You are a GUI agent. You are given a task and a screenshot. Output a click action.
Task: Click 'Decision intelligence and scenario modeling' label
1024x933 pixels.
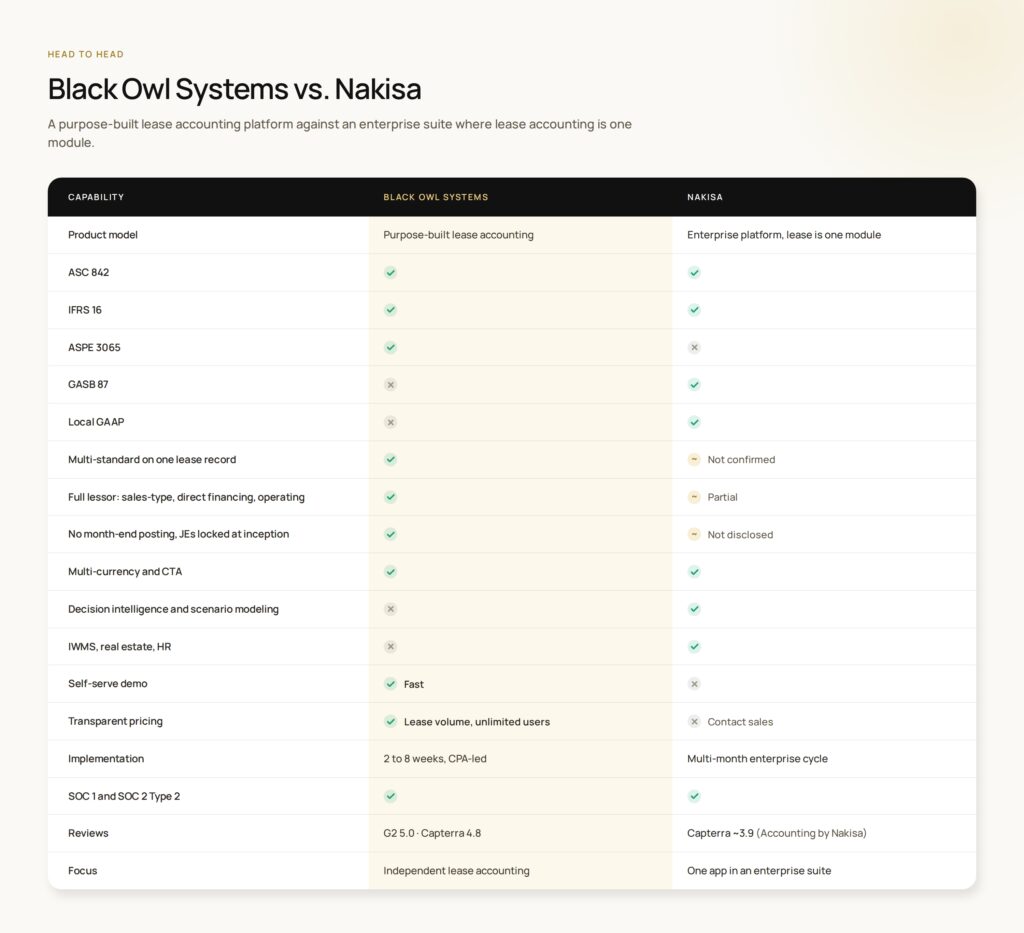(x=173, y=609)
